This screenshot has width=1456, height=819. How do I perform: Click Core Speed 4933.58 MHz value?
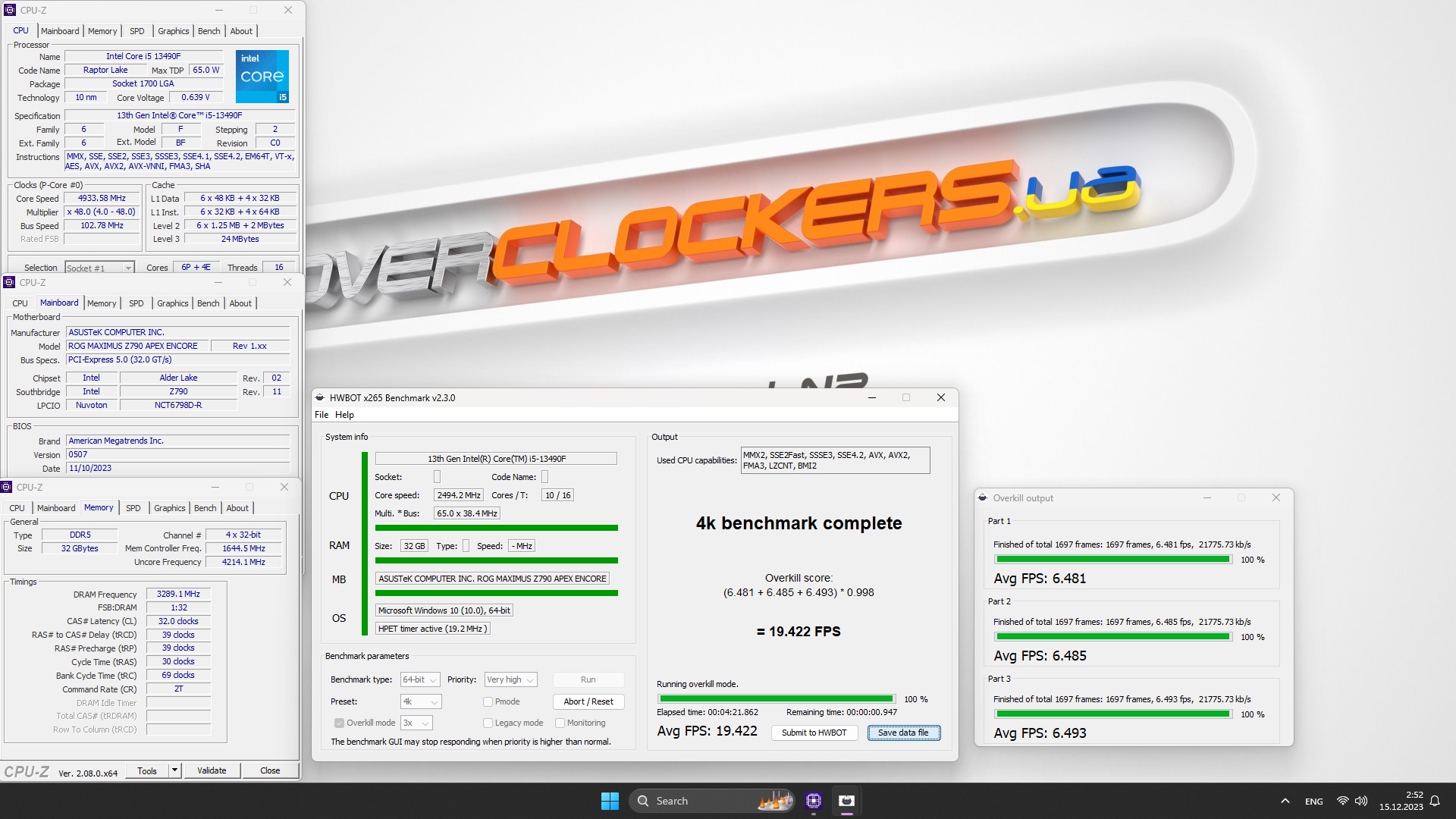coord(102,198)
